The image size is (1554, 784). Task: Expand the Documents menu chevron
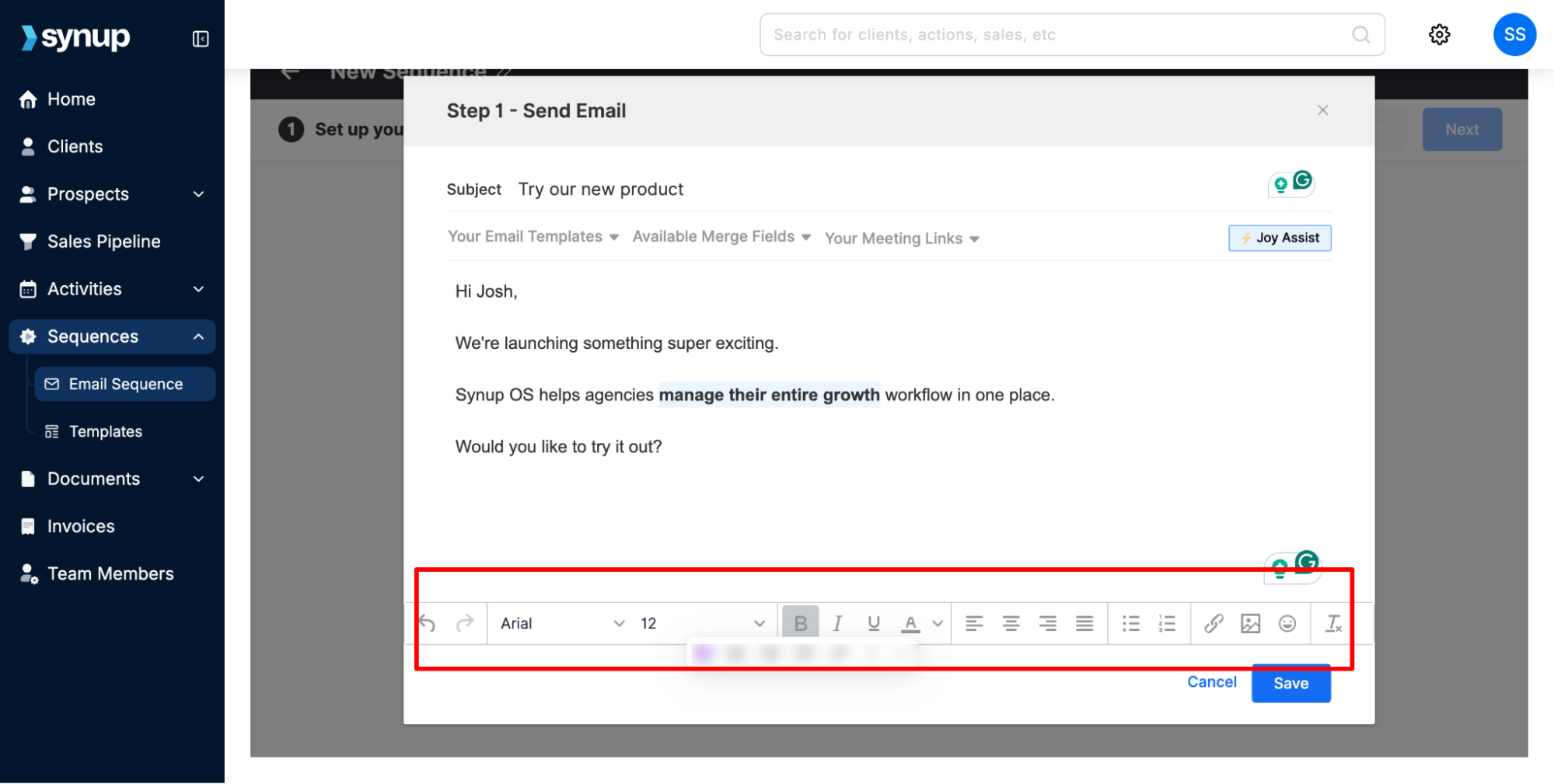(198, 479)
